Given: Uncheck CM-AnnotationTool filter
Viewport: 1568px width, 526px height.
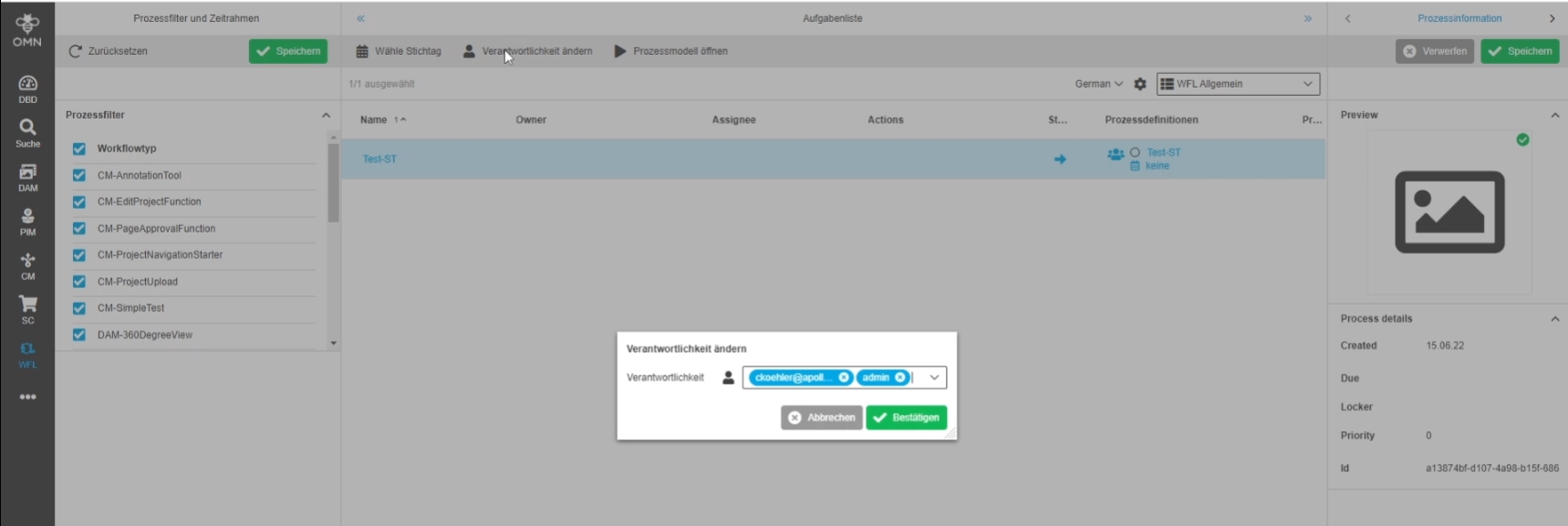Looking at the screenshot, I should click(79, 175).
